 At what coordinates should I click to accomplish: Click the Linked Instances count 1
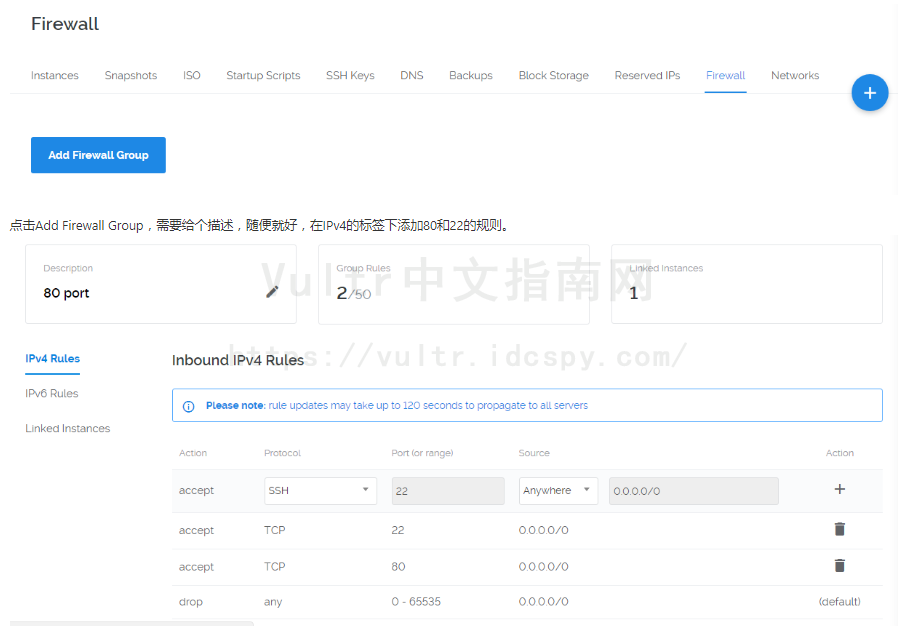tap(633, 293)
